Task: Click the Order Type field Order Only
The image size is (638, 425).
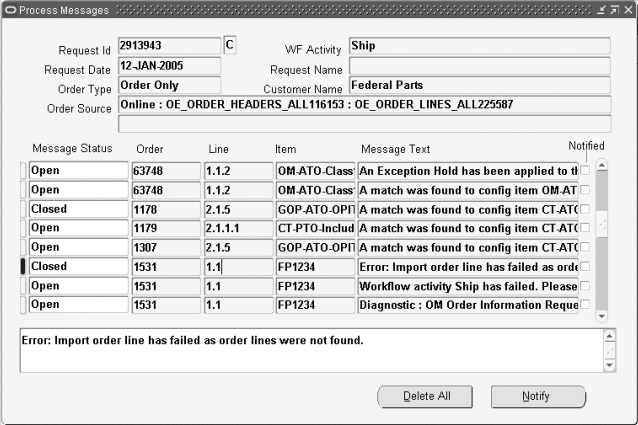Action: point(169,85)
